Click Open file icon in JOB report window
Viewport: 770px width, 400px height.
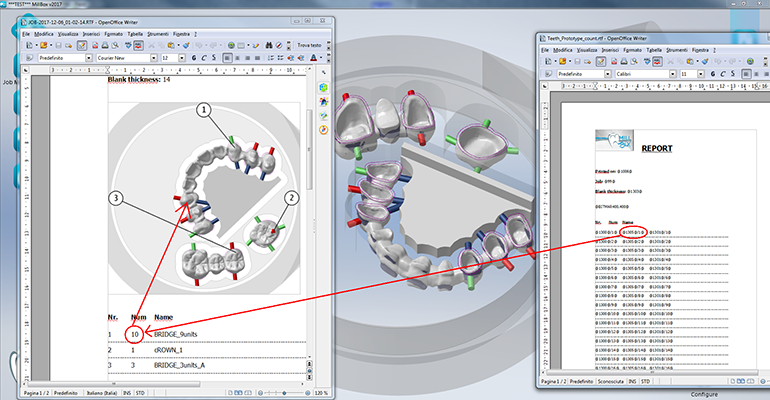(44, 45)
